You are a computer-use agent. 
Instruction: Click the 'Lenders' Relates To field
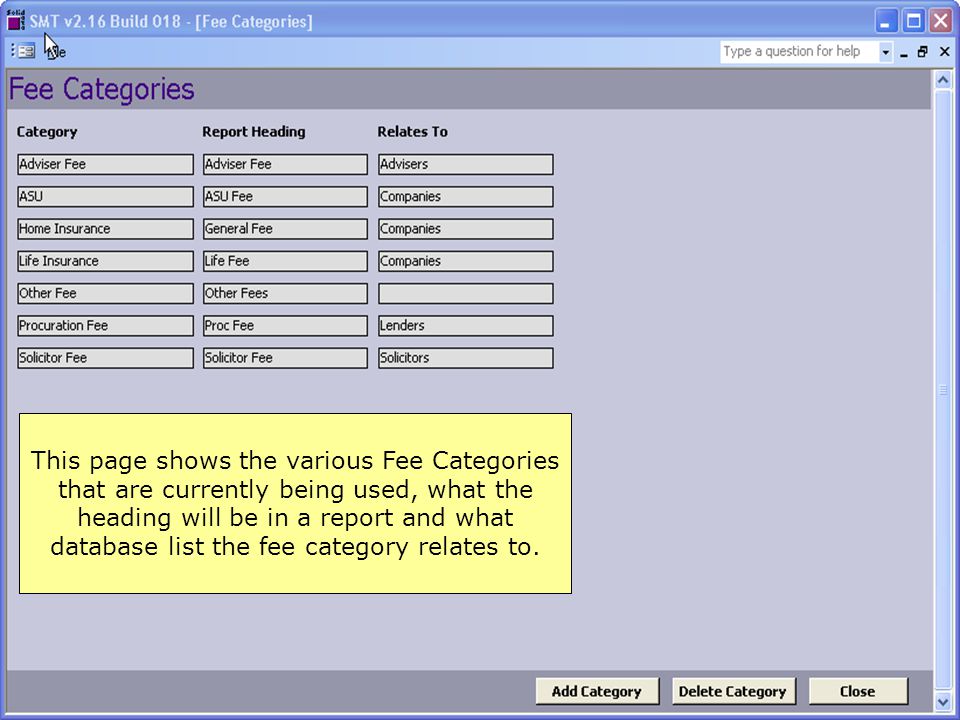[466, 326]
